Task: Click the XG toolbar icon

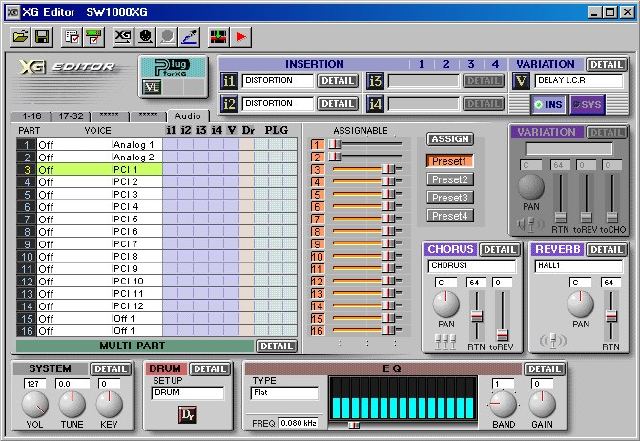Action: tap(123, 37)
